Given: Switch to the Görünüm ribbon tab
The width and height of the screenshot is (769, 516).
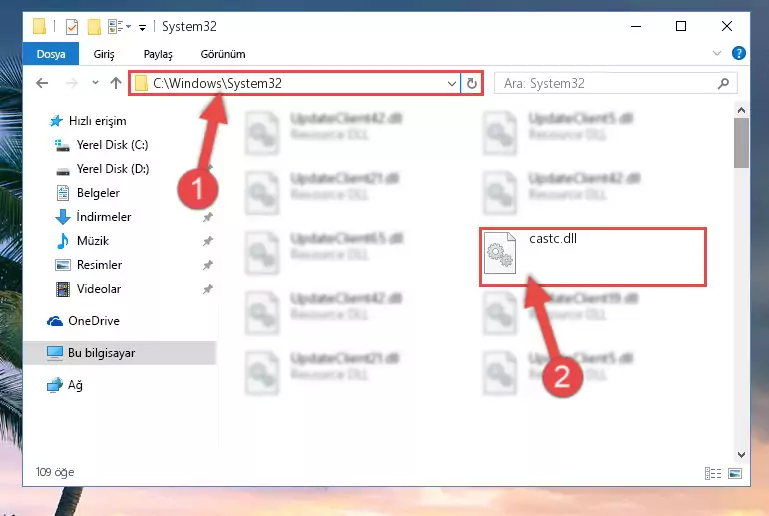Looking at the screenshot, I should point(223,54).
